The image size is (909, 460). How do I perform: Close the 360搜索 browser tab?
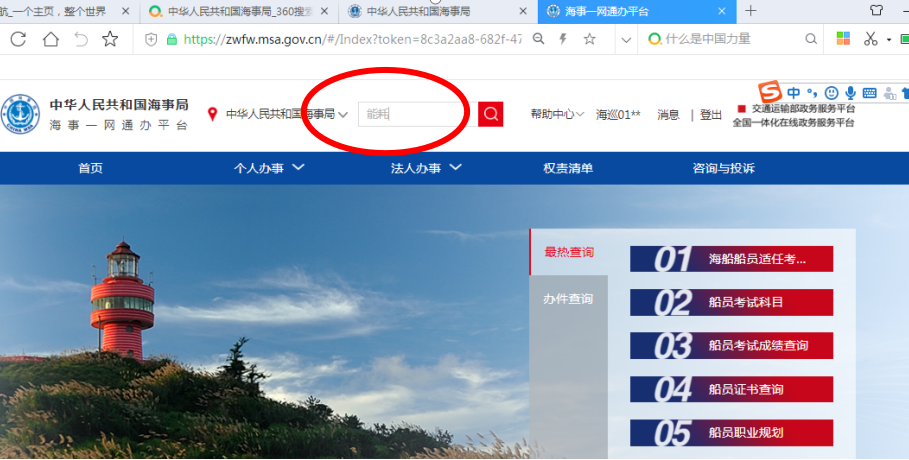point(325,11)
